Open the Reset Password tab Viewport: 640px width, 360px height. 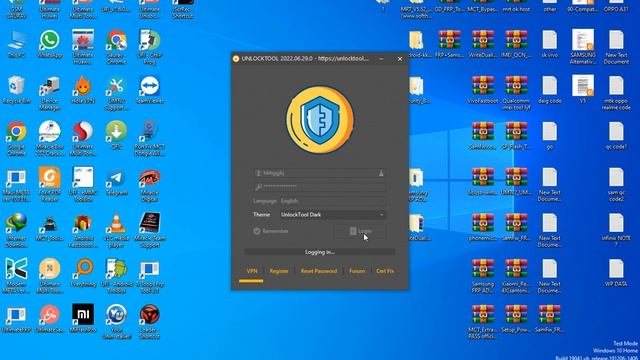point(319,271)
